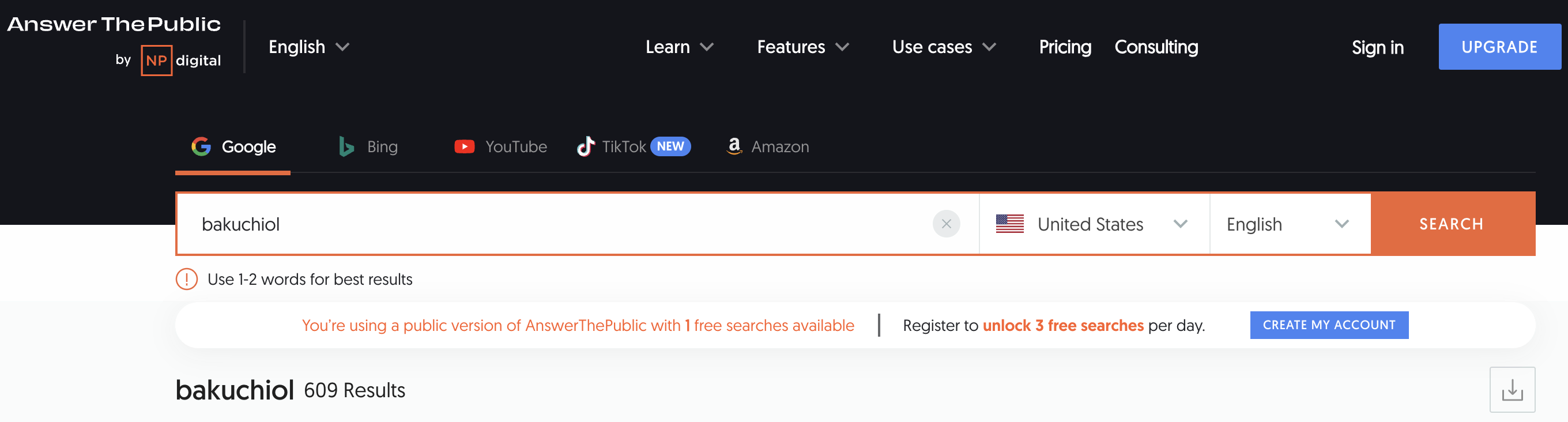Choose the Amazon tab
The image size is (1568, 422).
(767, 147)
